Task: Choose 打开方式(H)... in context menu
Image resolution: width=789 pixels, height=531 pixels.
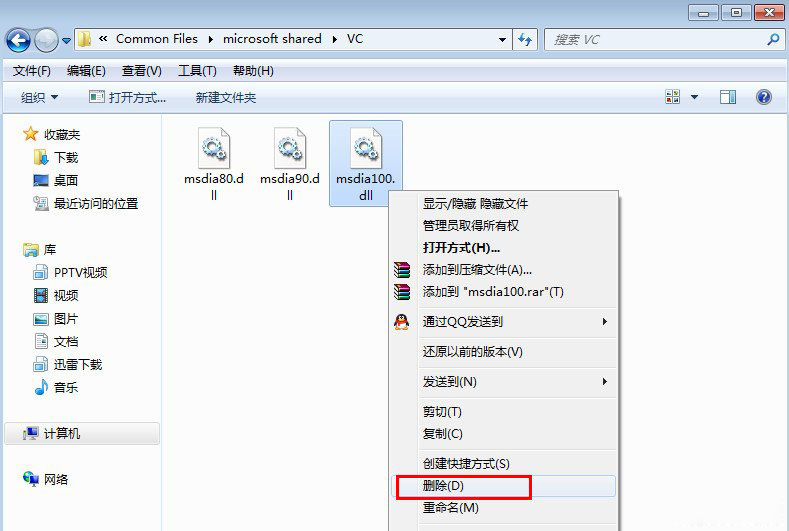Action: pos(461,248)
